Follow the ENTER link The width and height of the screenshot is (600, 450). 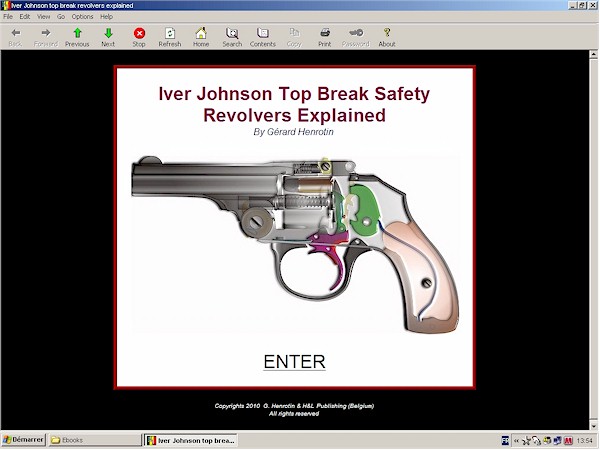[x=295, y=362]
